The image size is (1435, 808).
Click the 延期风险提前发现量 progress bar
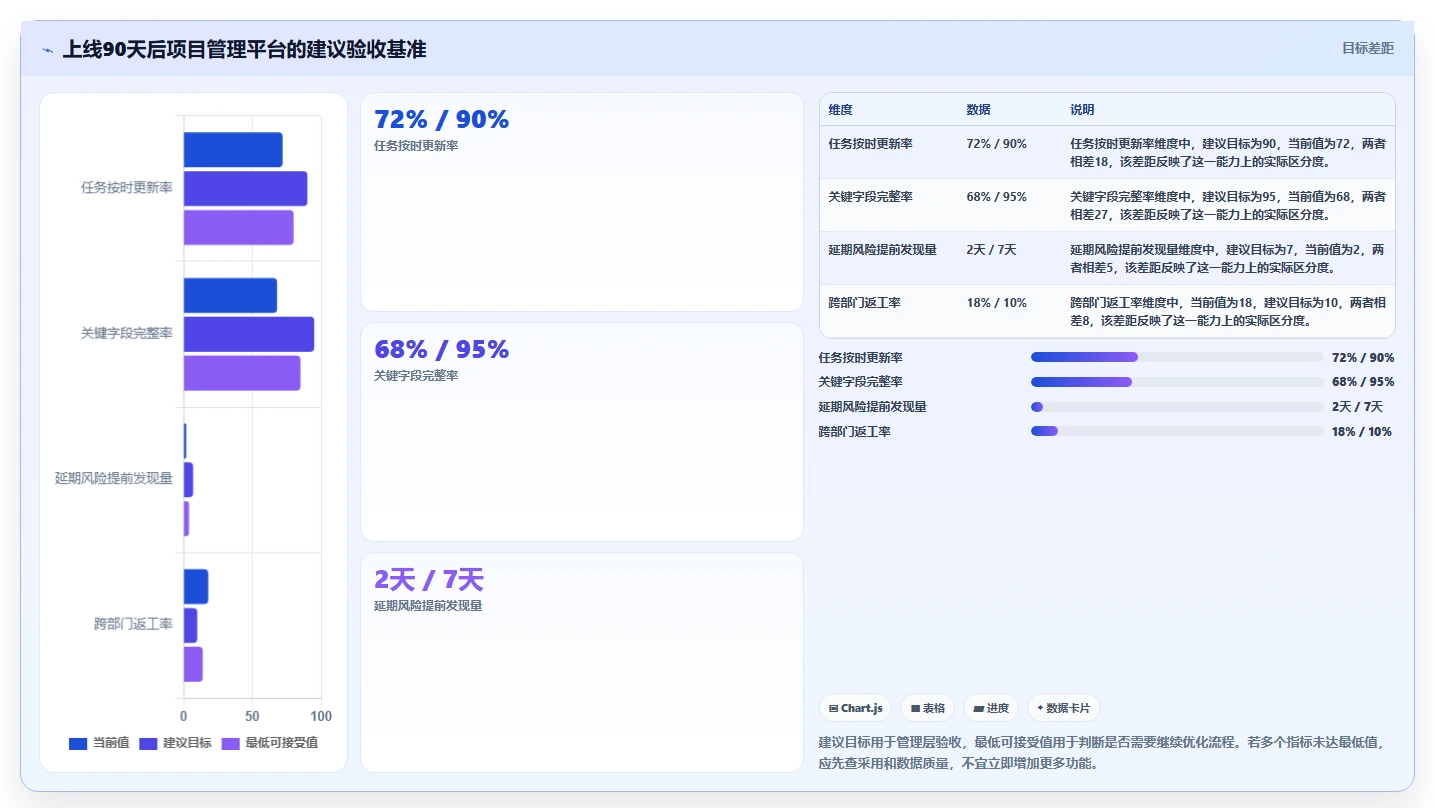[1177, 407]
